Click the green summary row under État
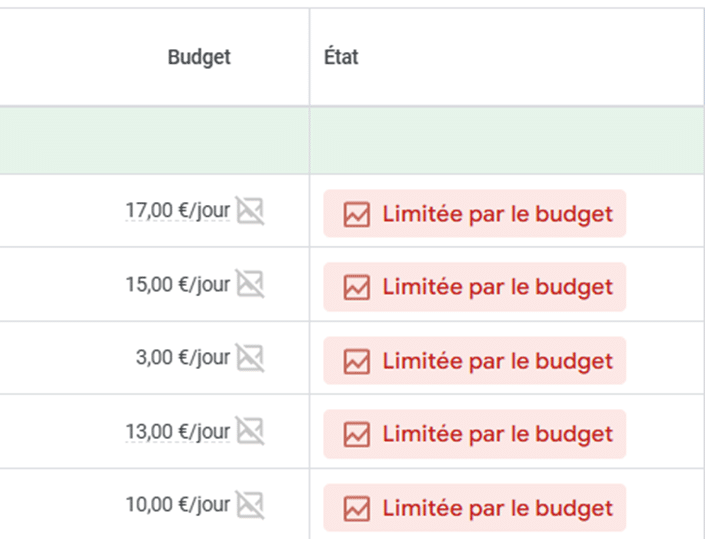 point(506,141)
